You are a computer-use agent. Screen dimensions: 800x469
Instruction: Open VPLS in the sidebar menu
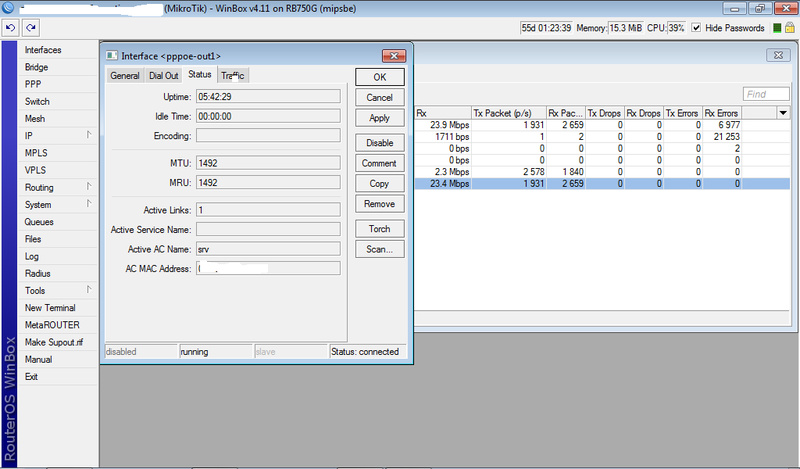[57, 170]
